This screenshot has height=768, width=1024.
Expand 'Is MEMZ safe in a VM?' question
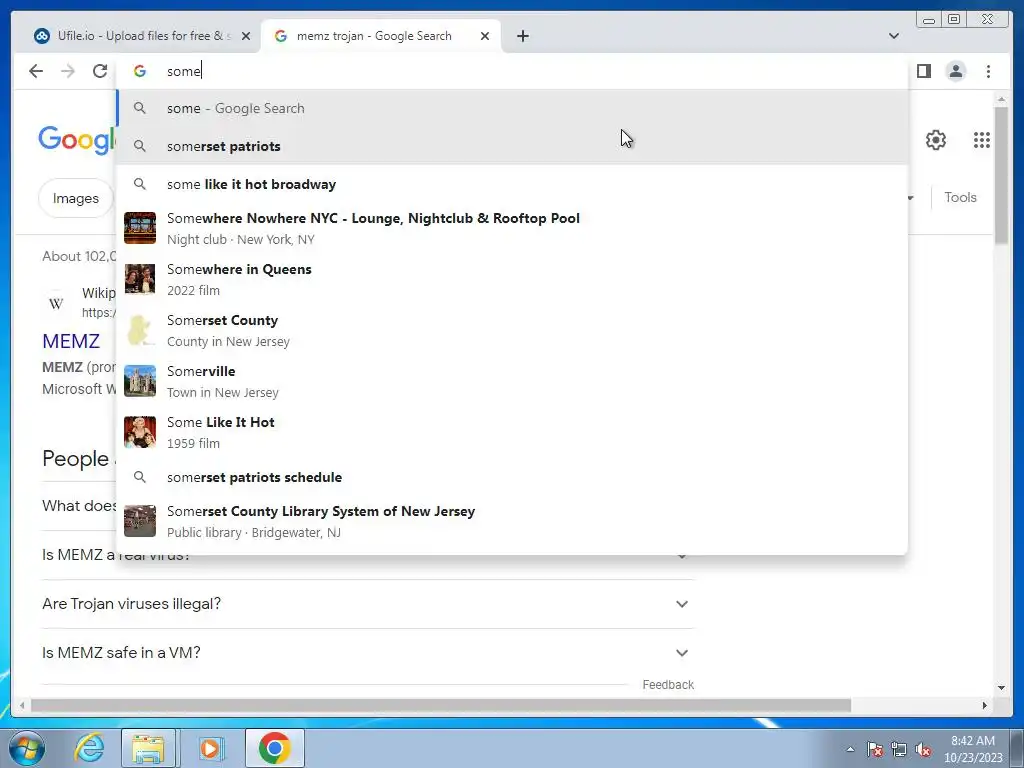point(368,653)
